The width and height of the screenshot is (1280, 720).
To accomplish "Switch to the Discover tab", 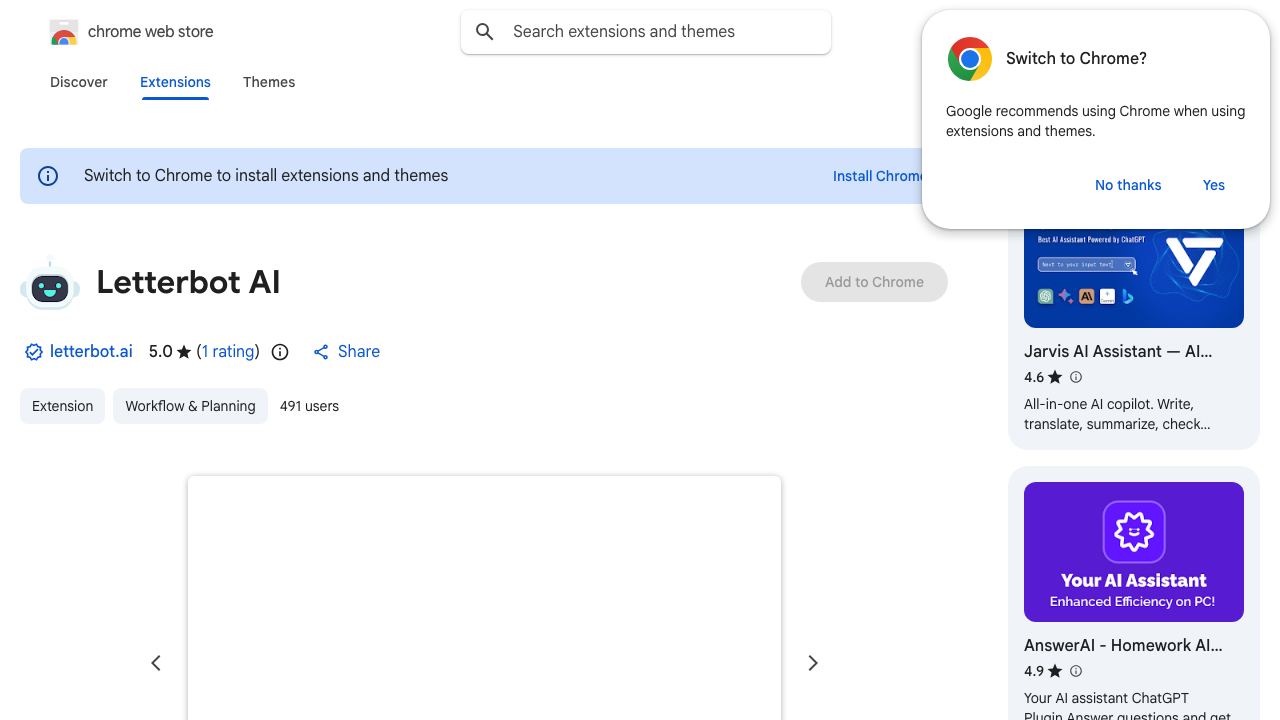I will [x=79, y=82].
